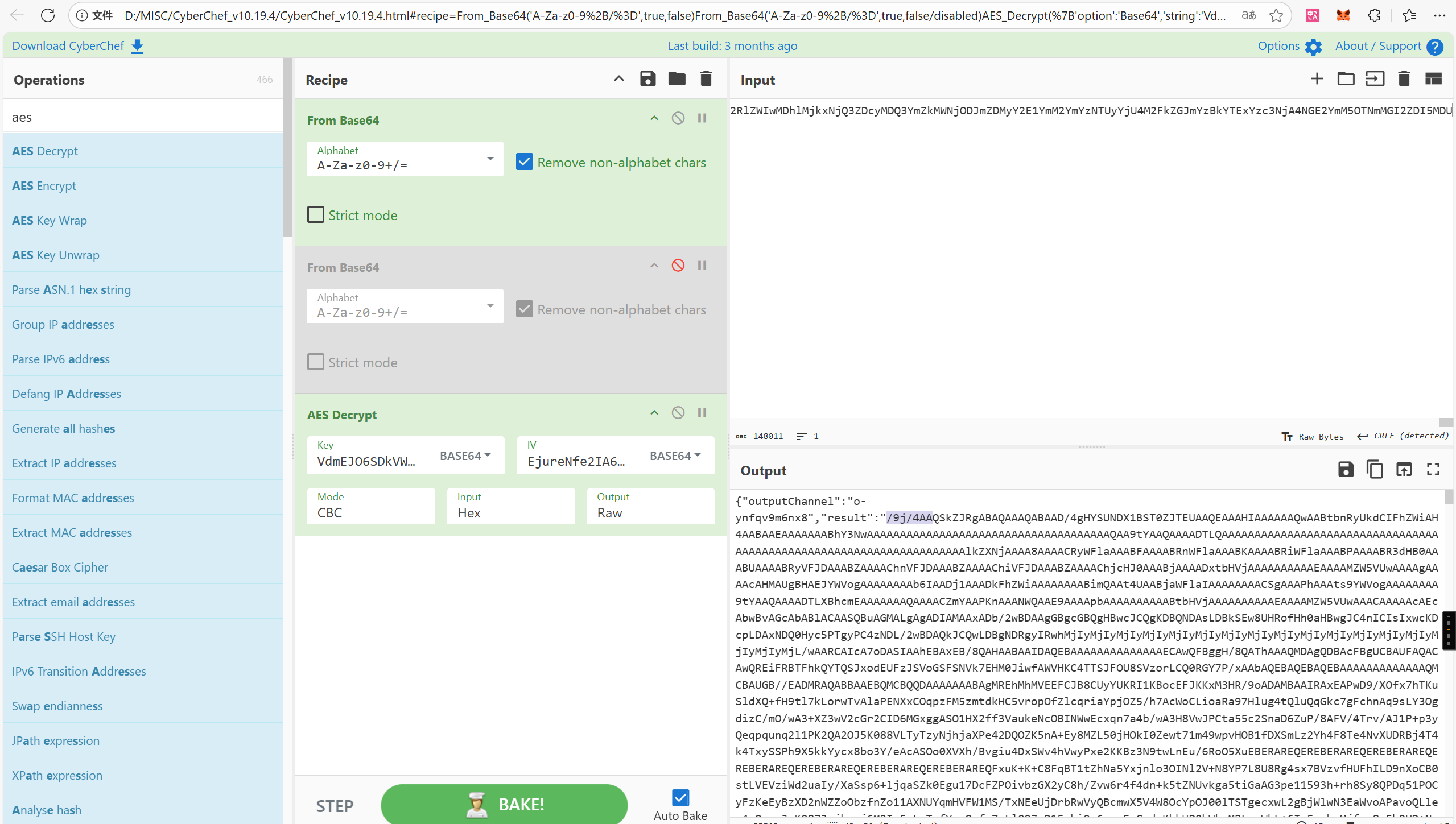The image size is (1456, 824).
Task: Uncheck Remove non-alphabet chars in first operation
Action: [x=524, y=162]
